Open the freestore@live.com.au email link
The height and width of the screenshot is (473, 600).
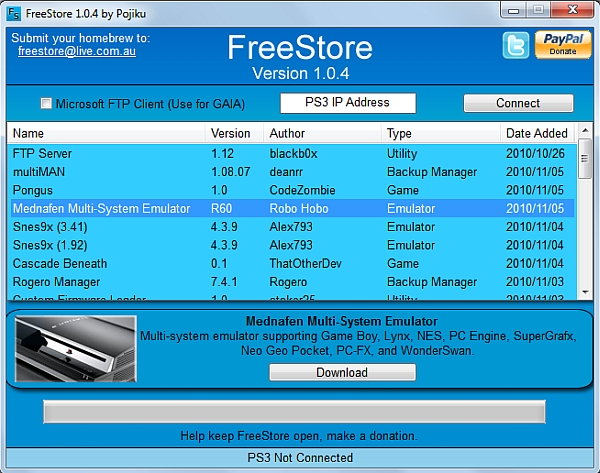point(77,51)
